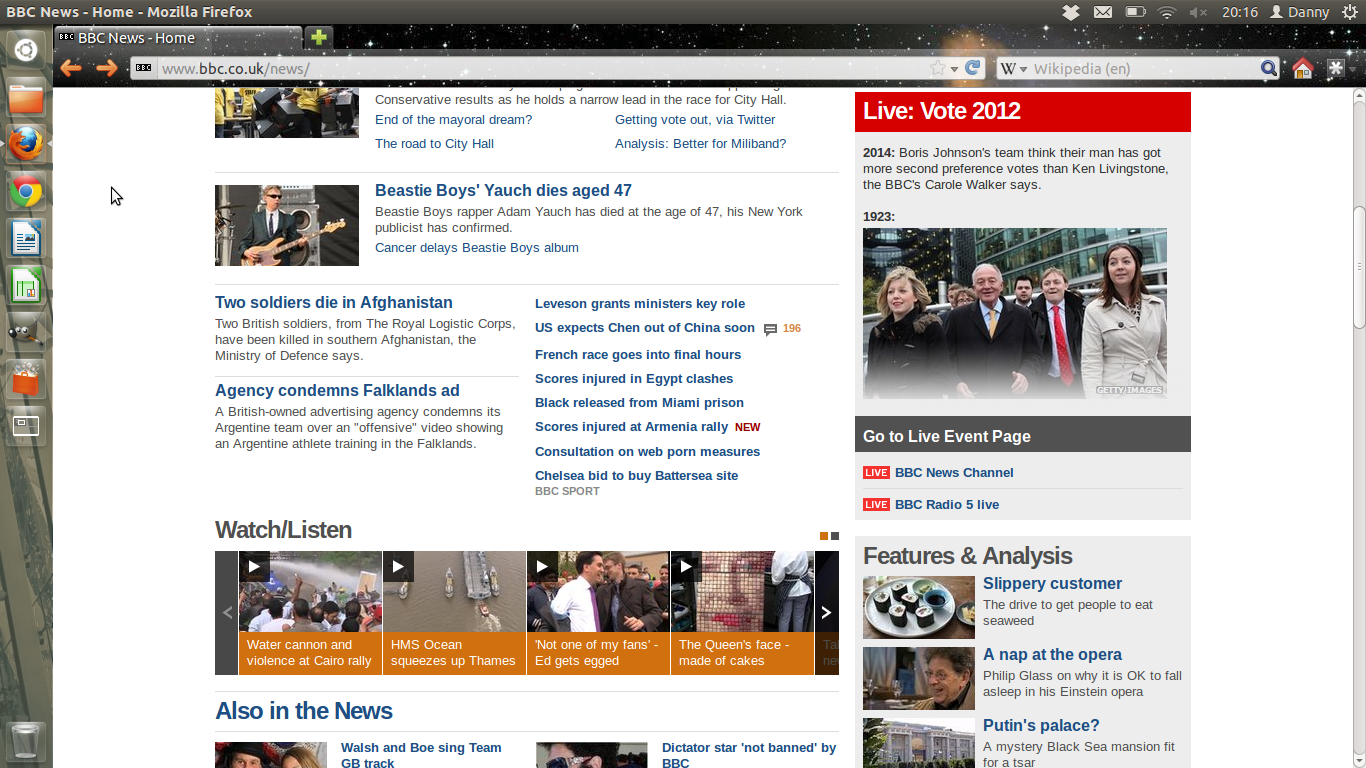Screen dimensions: 1366x768
Task: Click the Ken Livingstone campaign photo
Action: pos(1015,313)
